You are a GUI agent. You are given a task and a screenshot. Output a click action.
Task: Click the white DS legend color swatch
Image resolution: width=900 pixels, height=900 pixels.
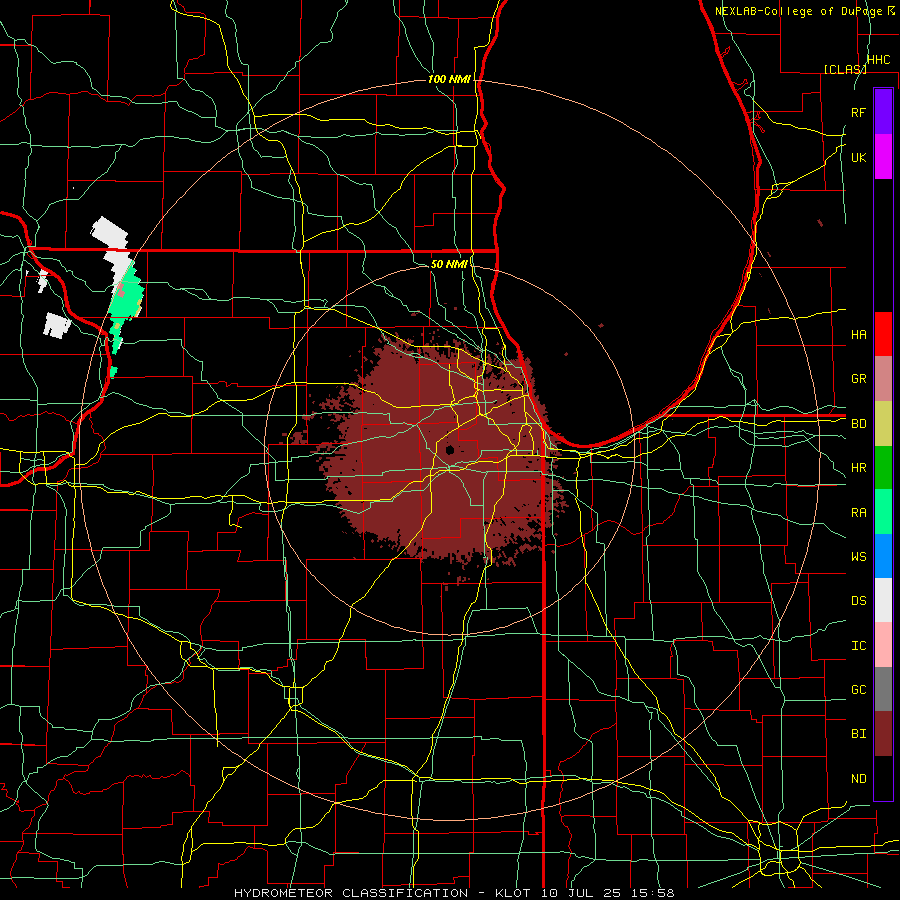[883, 600]
